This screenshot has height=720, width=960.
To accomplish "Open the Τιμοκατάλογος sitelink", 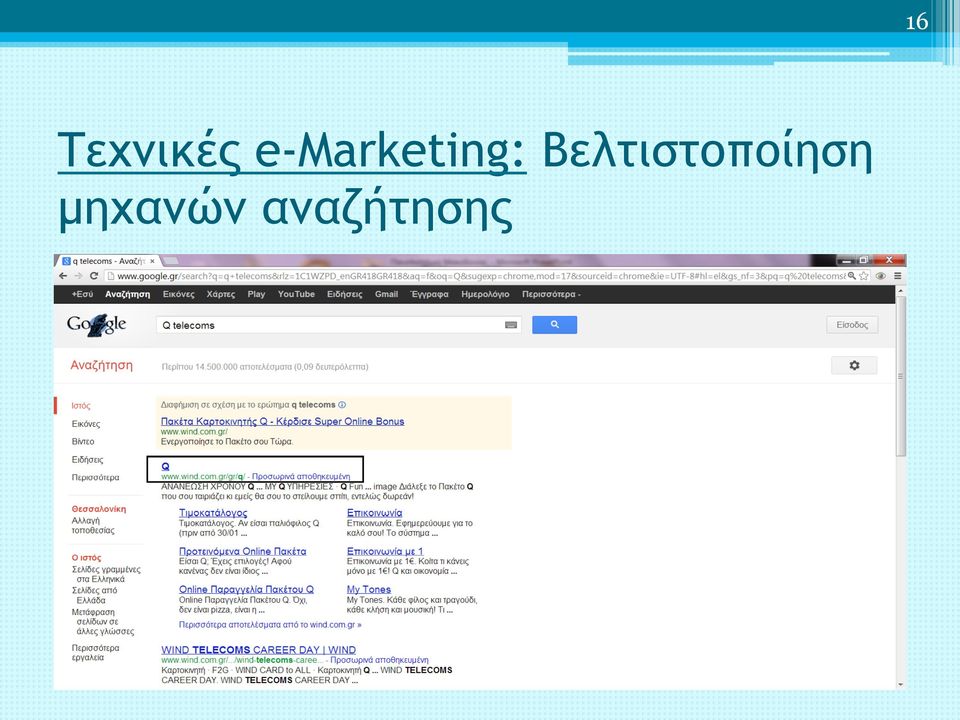I will pos(213,512).
